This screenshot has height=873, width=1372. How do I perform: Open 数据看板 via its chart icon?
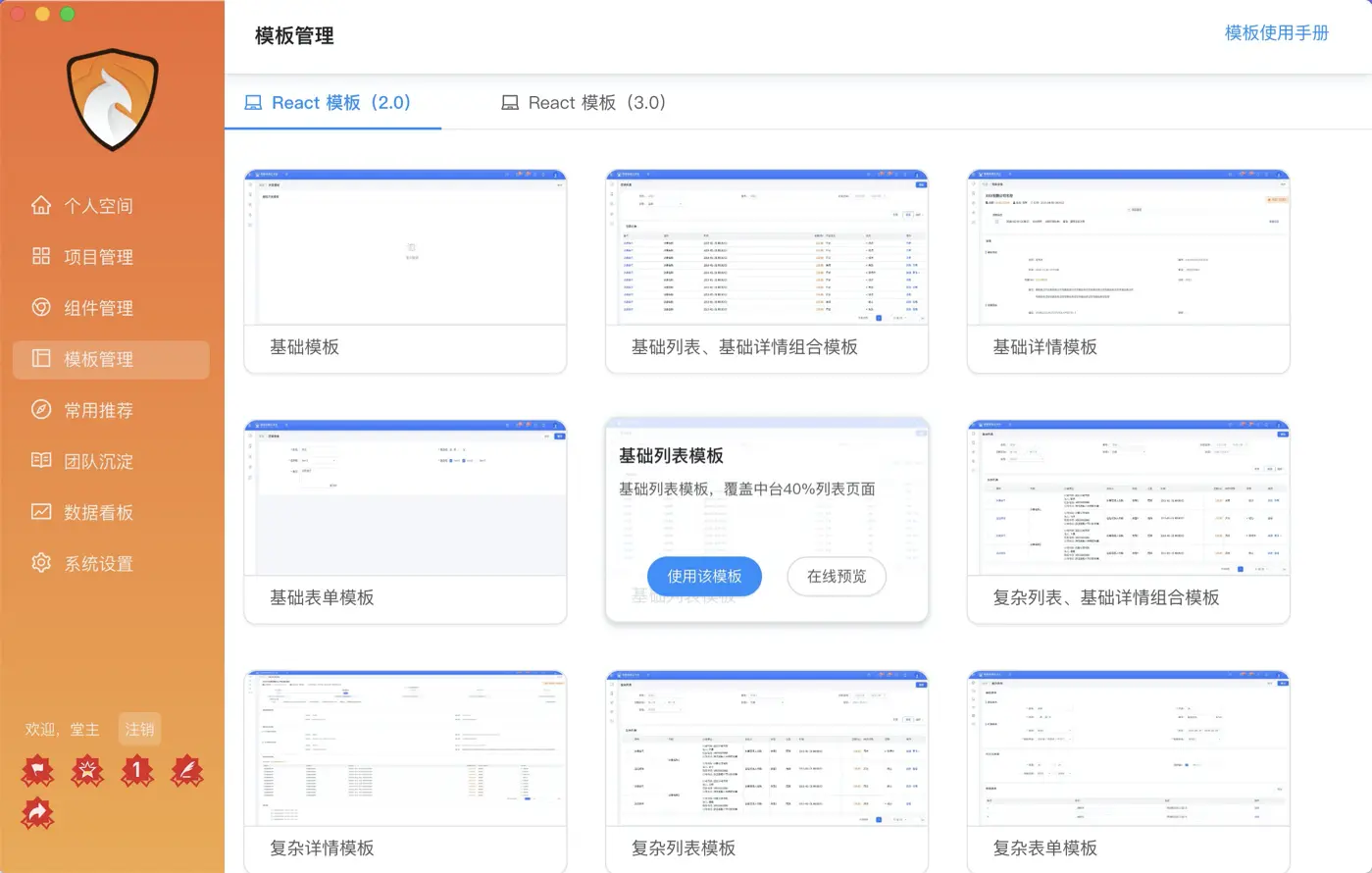(x=41, y=511)
